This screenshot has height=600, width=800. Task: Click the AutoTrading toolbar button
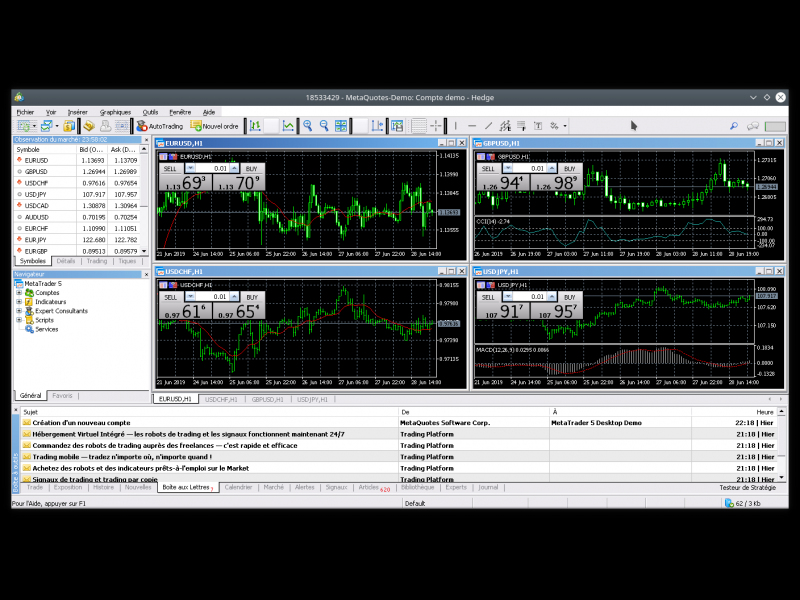(x=160, y=126)
